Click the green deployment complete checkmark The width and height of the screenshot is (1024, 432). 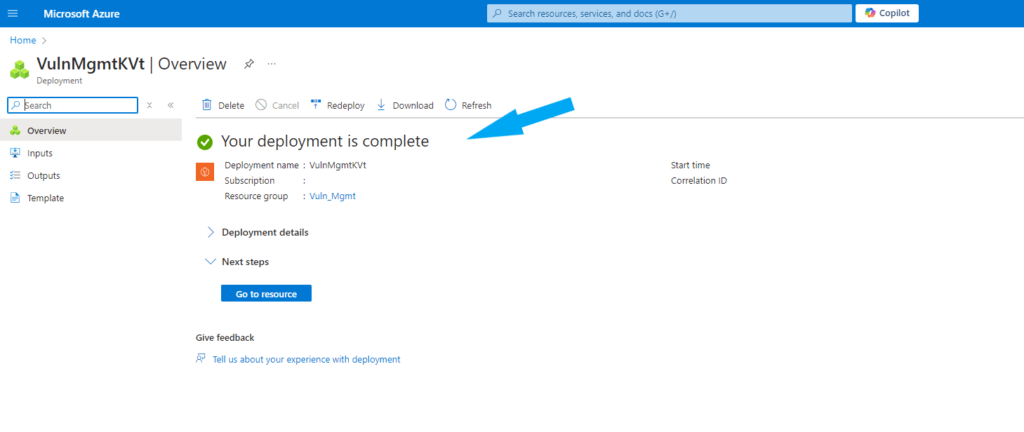coord(205,142)
